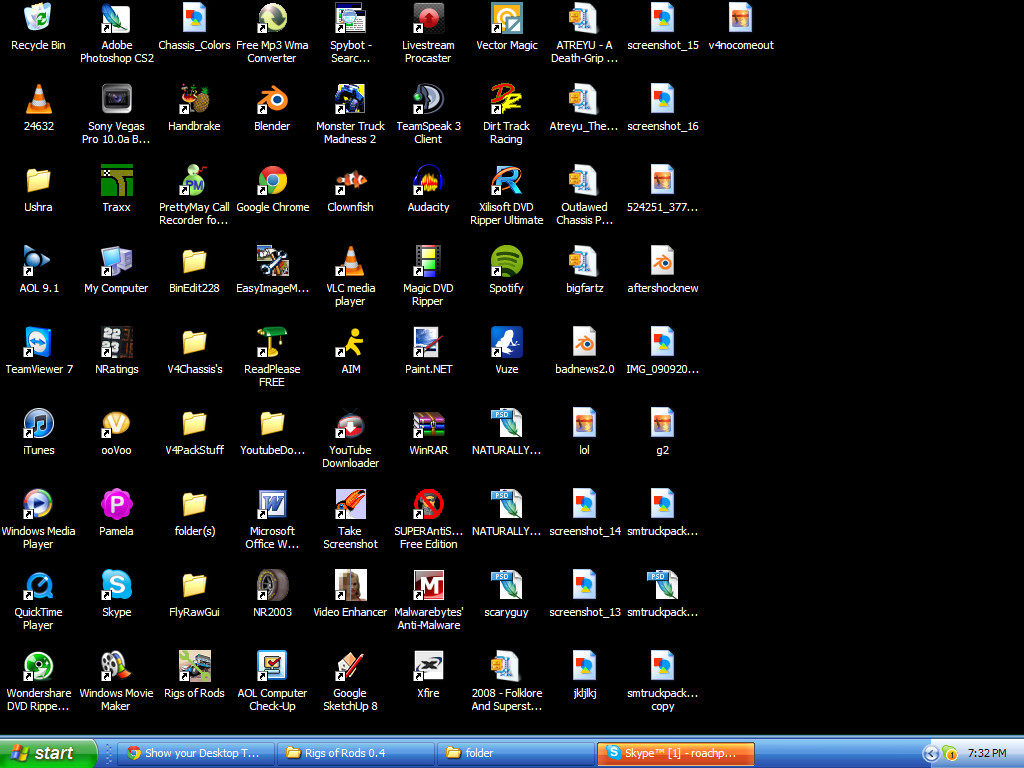Select the YouTube Downloader icon

pos(351,423)
